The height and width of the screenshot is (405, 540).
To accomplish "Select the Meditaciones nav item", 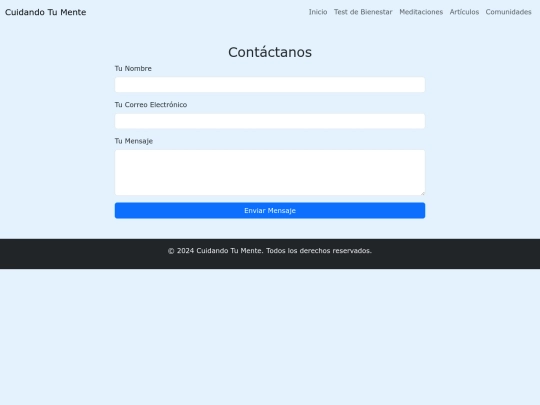I will point(421,12).
